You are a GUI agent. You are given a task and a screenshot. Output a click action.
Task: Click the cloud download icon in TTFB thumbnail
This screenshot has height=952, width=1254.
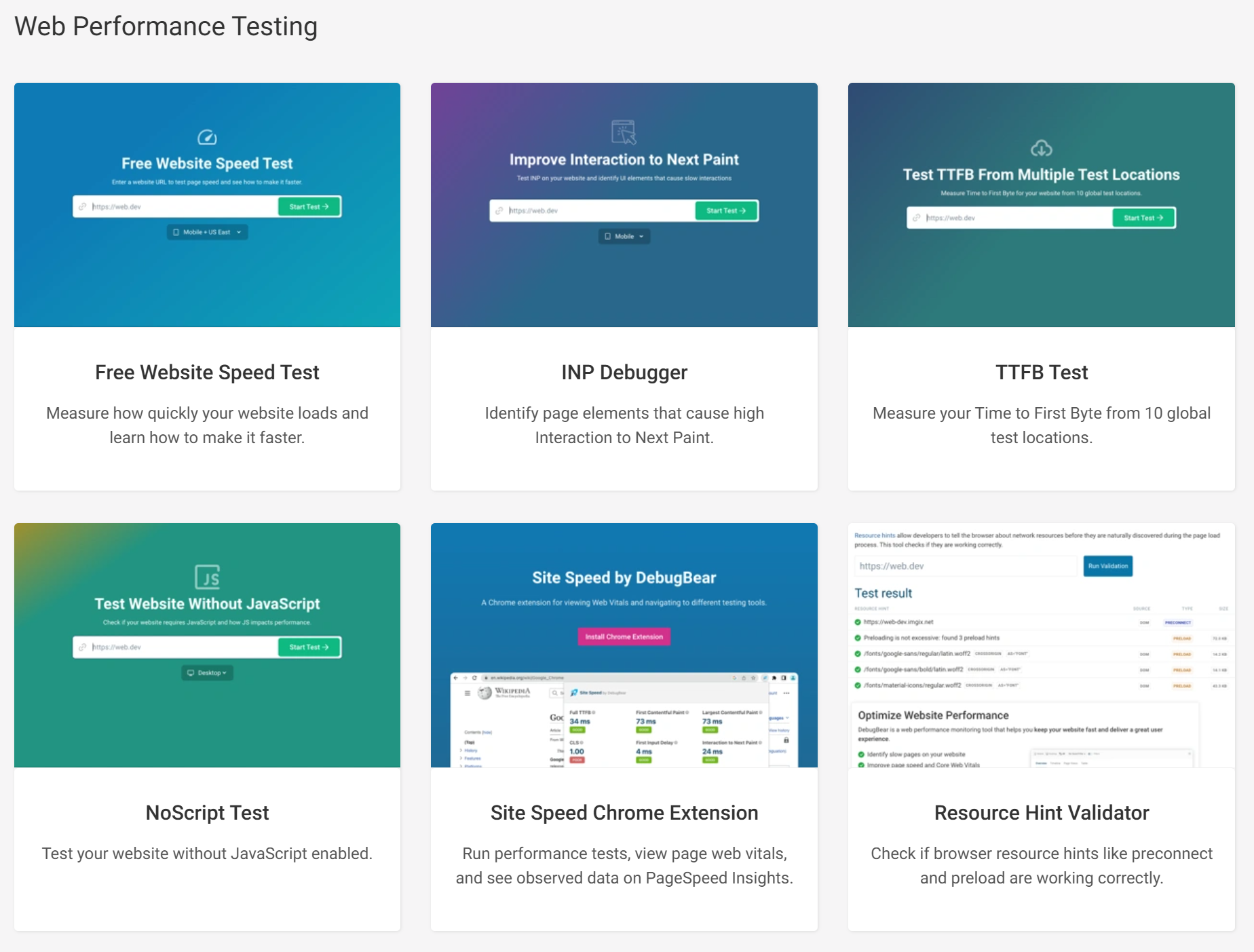pyautogui.click(x=1041, y=148)
